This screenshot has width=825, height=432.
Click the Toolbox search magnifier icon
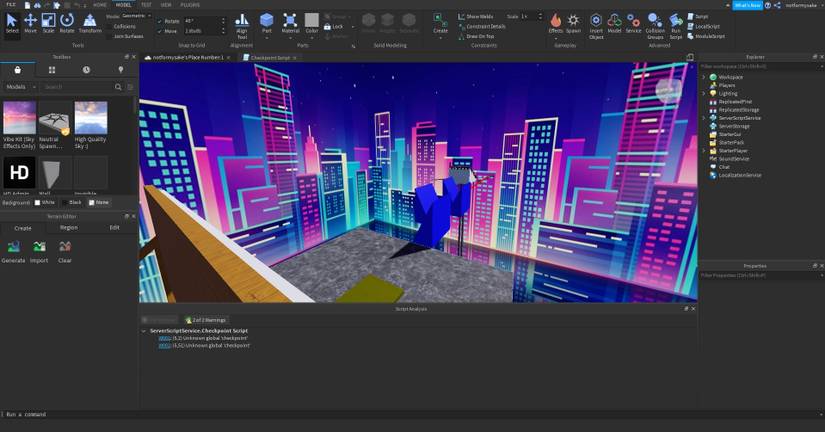(118, 87)
